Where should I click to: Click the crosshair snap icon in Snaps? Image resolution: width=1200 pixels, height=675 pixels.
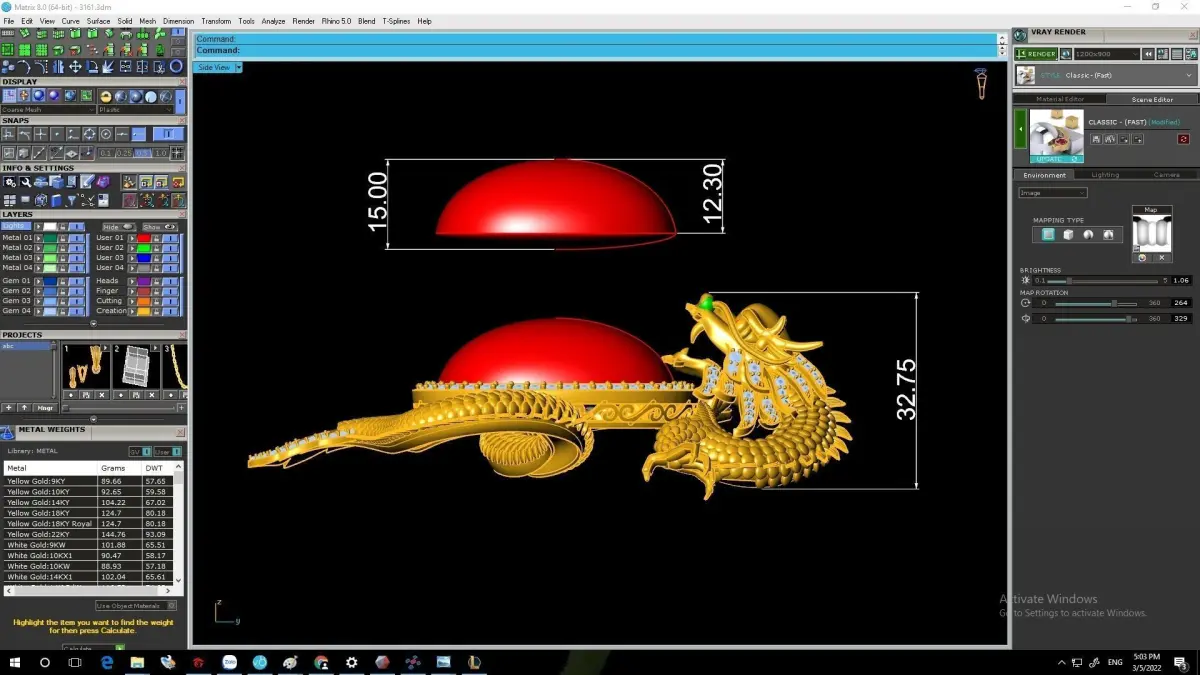(41, 134)
